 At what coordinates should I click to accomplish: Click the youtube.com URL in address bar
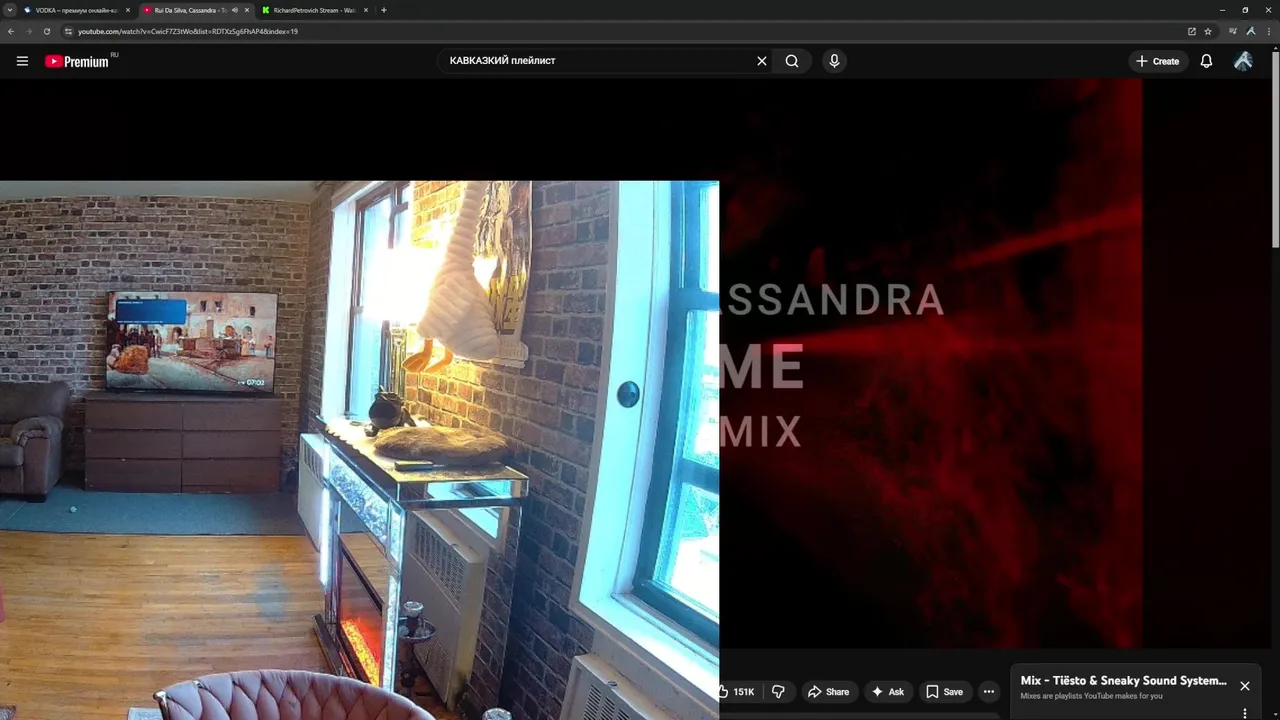(188, 31)
